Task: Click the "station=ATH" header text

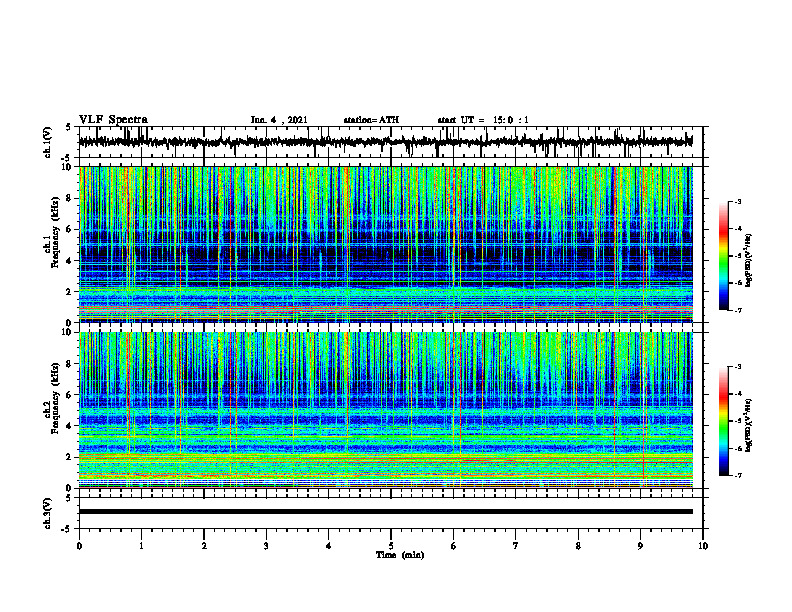Action: coord(371,120)
